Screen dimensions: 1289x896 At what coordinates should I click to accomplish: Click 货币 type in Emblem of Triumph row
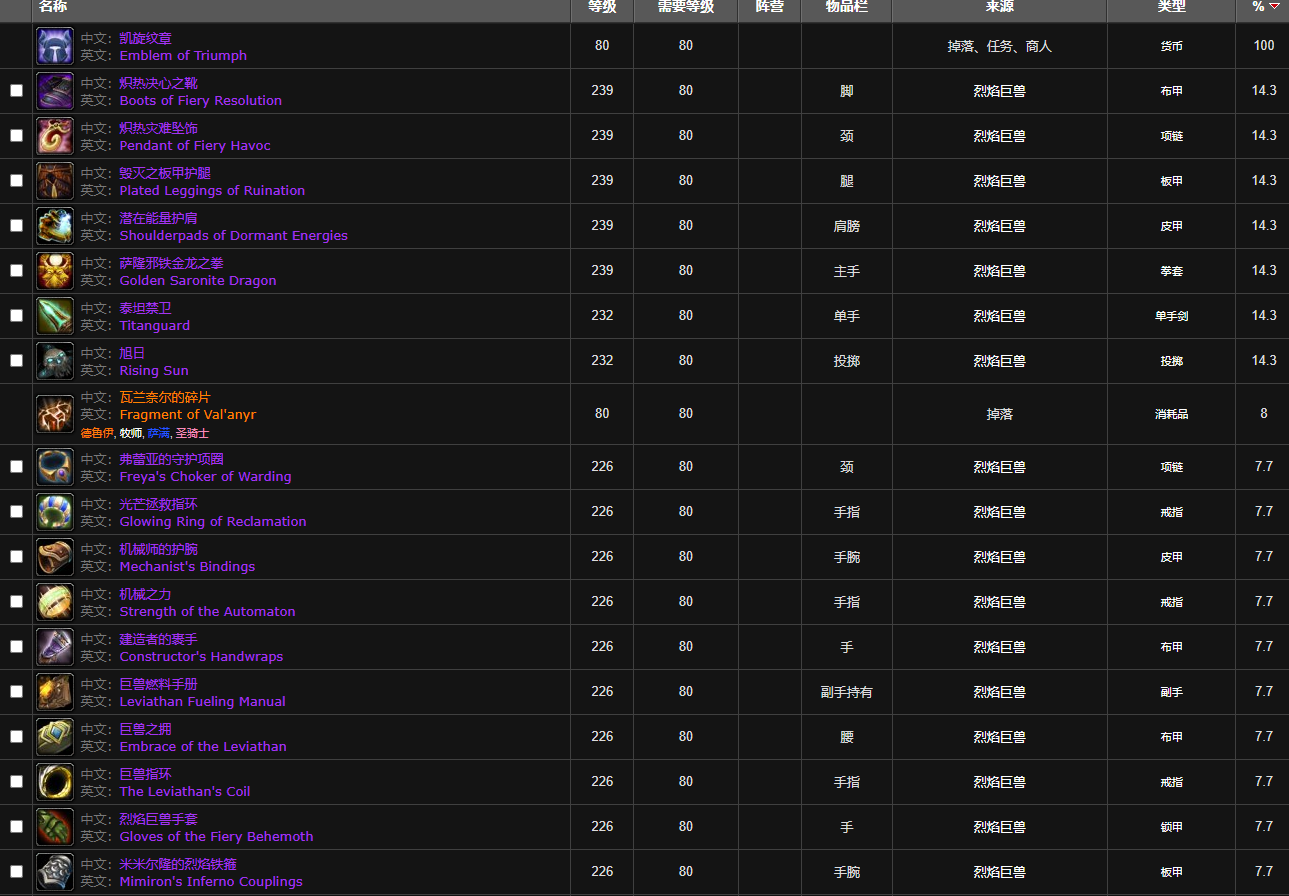point(1171,46)
